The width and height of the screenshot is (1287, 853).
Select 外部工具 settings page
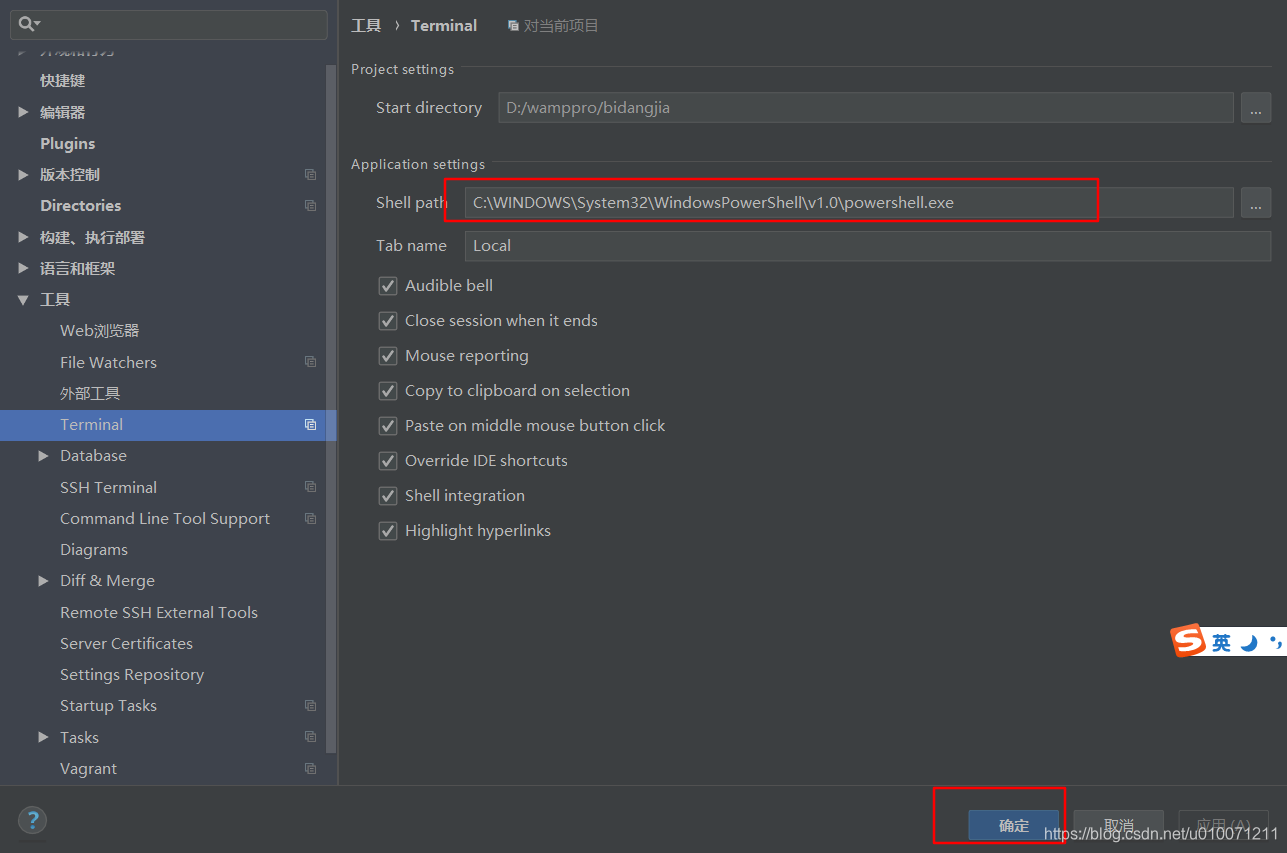(90, 393)
